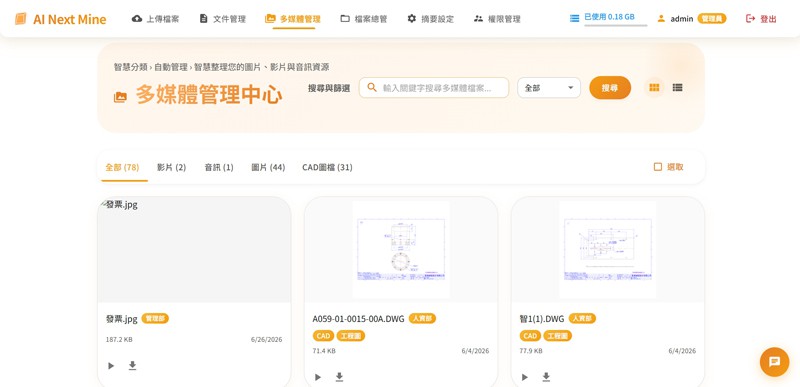Open the 全部 filter dropdown
Image resolution: width=800 pixels, height=387 pixels.
[549, 88]
